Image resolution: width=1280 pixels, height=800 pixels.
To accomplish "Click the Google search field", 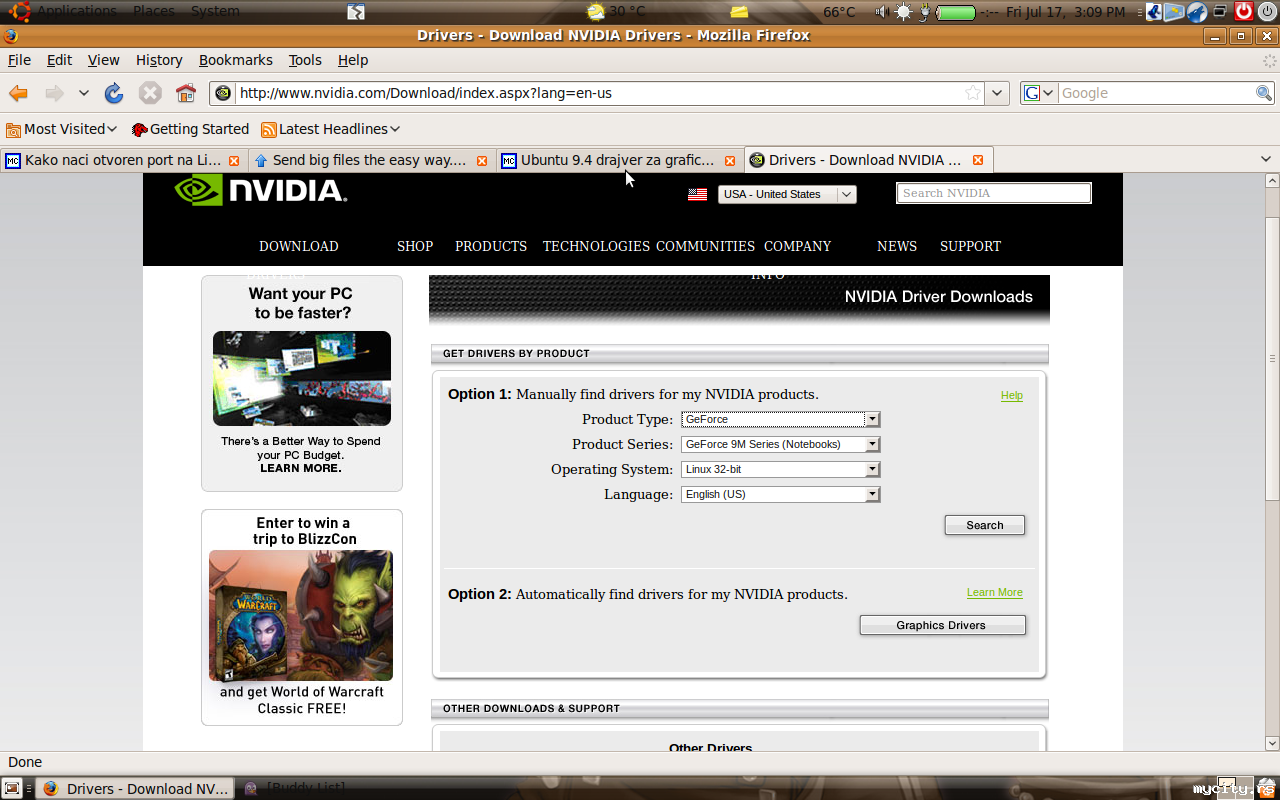I will [x=1156, y=93].
